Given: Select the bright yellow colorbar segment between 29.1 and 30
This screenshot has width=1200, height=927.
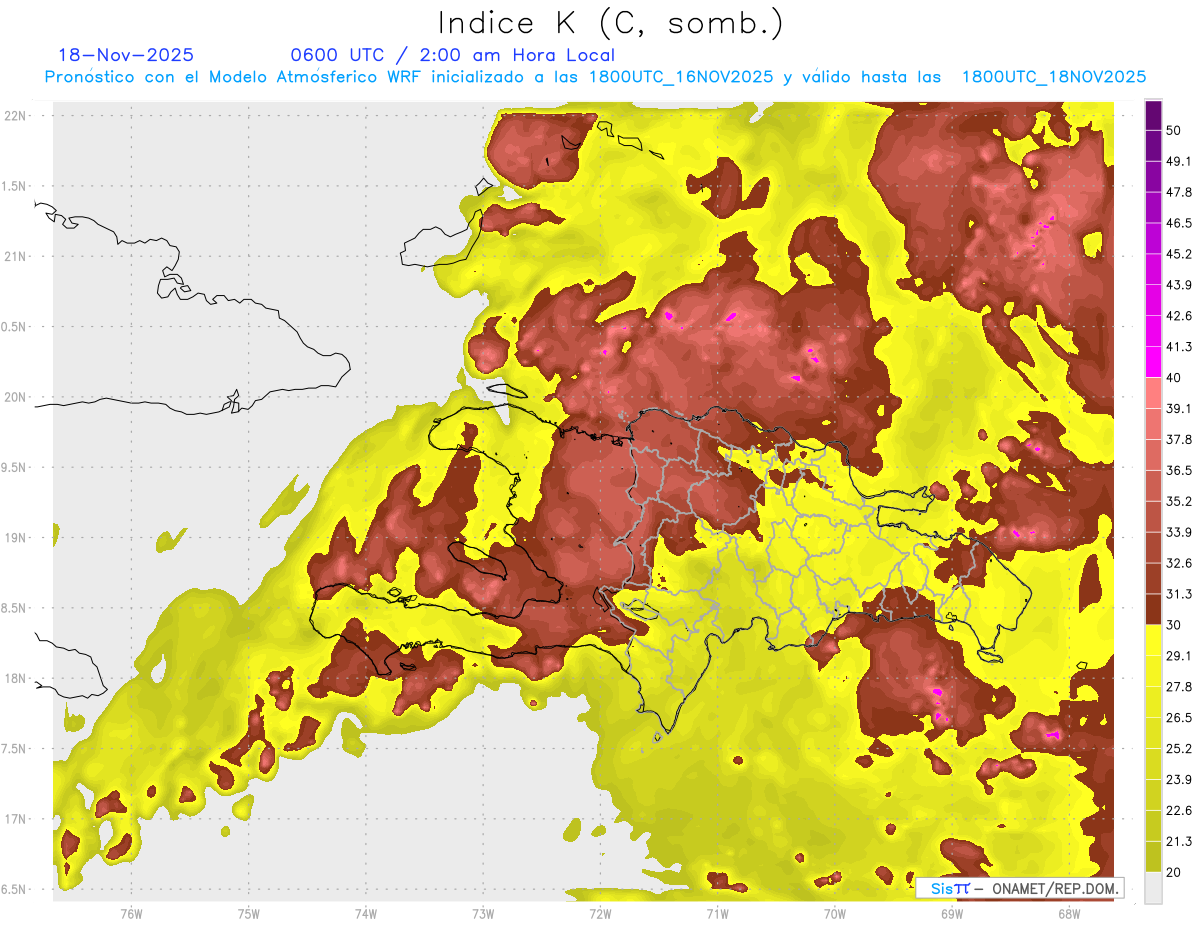Looking at the screenshot, I should coord(1154,640).
